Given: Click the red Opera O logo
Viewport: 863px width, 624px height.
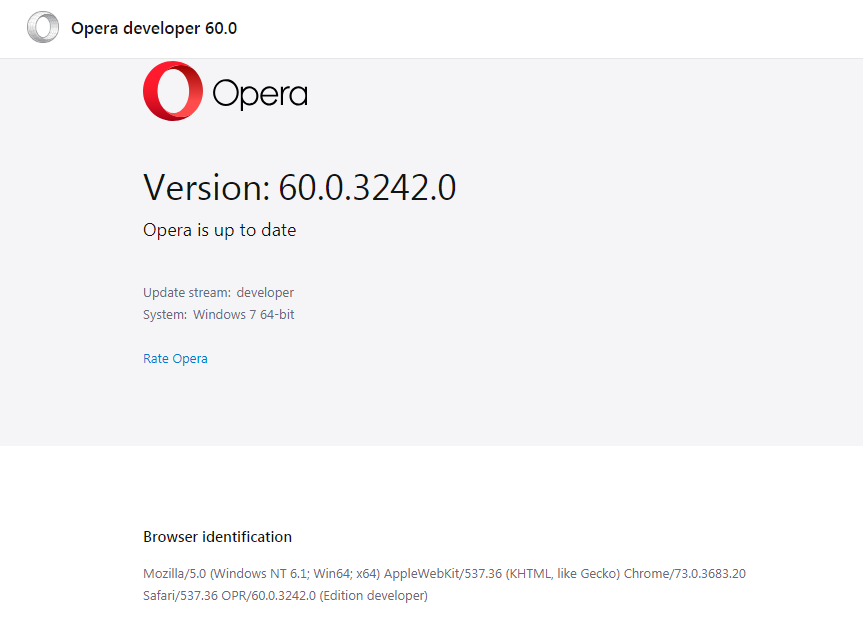Looking at the screenshot, I should [173, 91].
